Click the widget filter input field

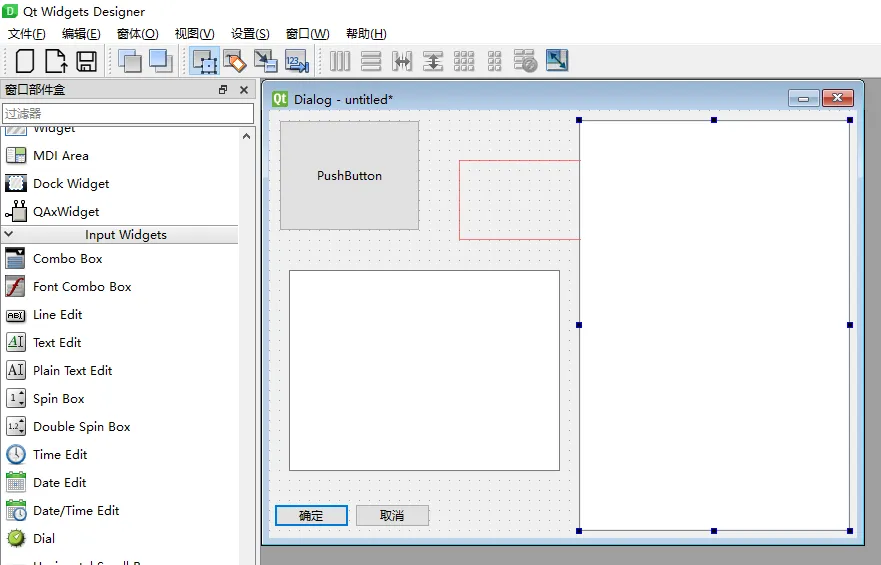point(128,113)
